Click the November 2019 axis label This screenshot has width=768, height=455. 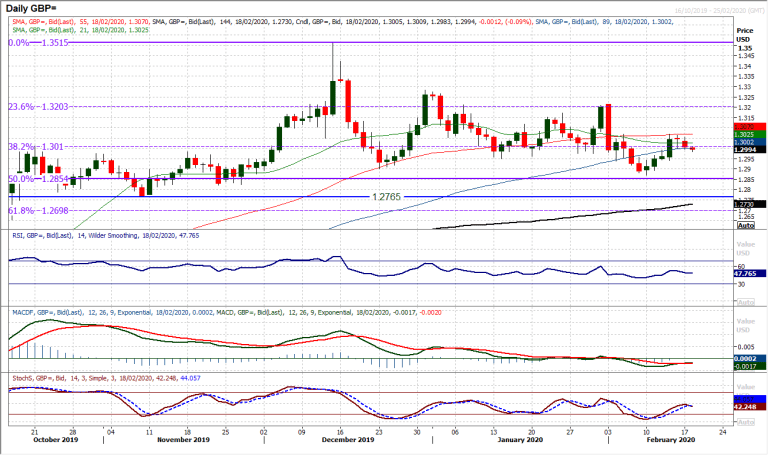pos(183,440)
